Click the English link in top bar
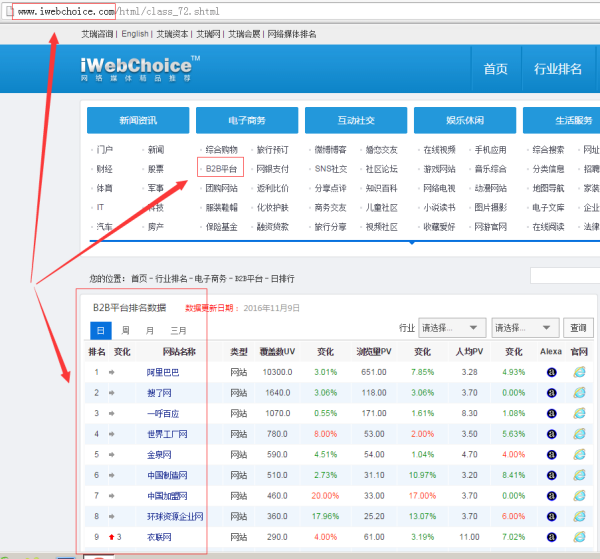Viewport: 600px width, 559px height. [x=134, y=33]
